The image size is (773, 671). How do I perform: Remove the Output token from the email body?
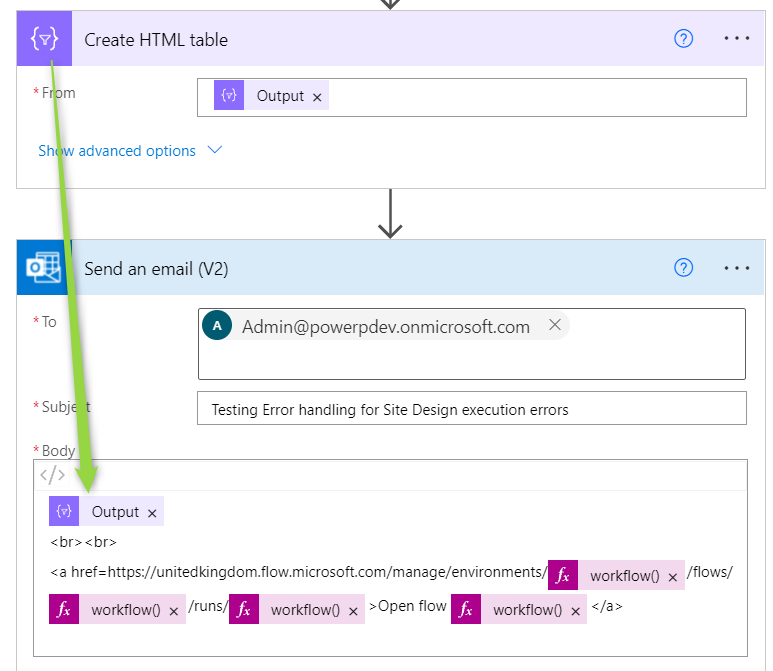click(152, 513)
